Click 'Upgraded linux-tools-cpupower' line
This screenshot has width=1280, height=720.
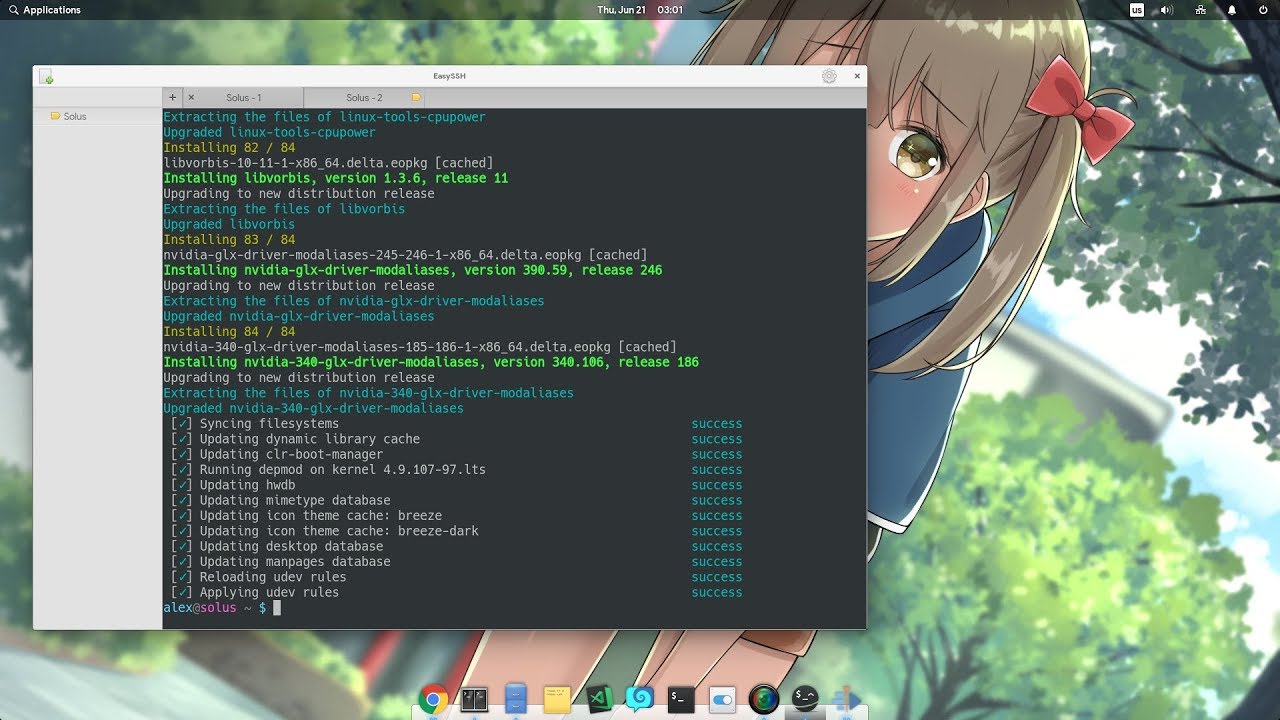point(269,132)
